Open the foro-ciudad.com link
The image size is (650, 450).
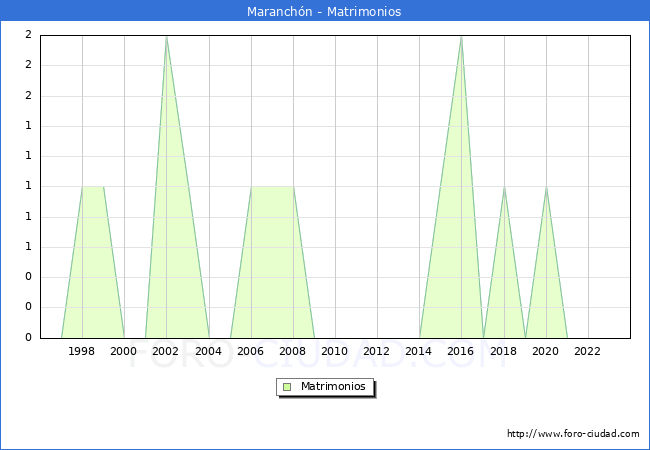pyautogui.click(x=573, y=434)
